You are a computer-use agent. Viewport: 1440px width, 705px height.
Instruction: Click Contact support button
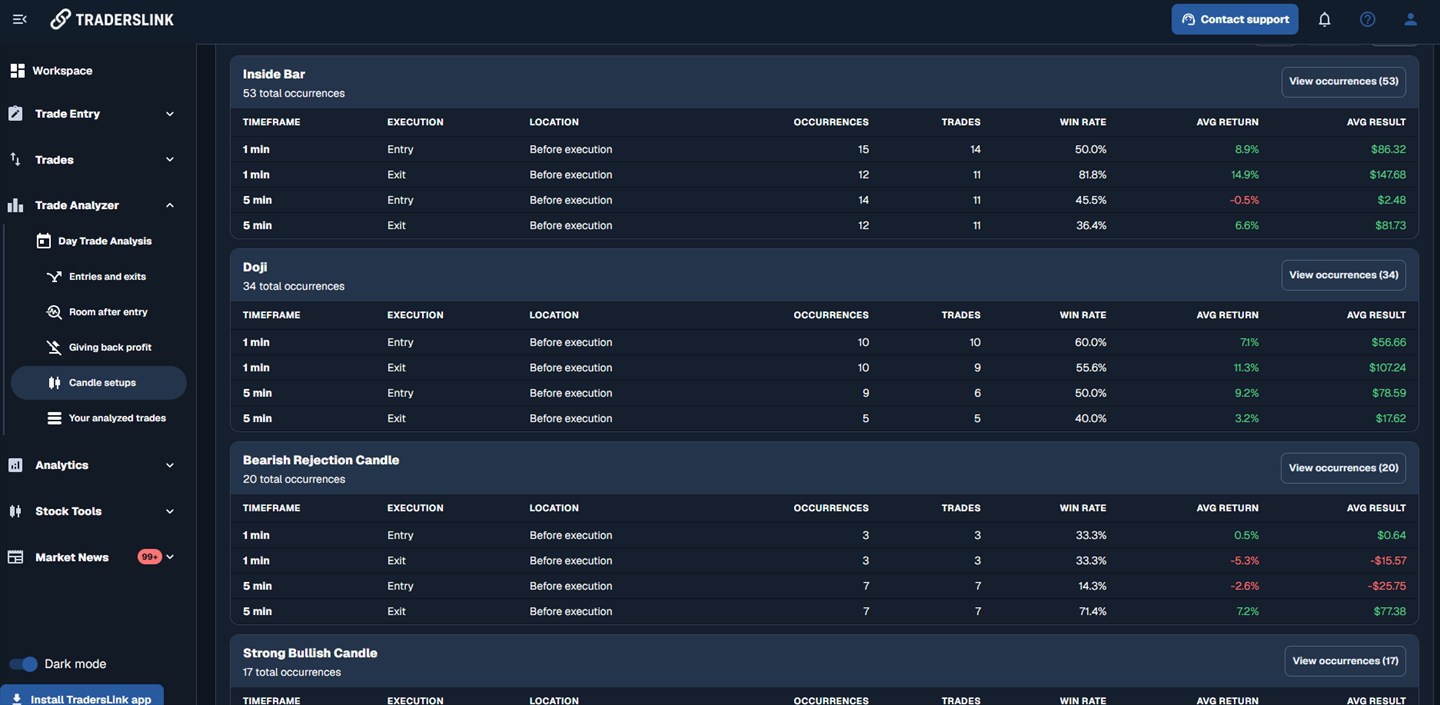click(x=1235, y=19)
